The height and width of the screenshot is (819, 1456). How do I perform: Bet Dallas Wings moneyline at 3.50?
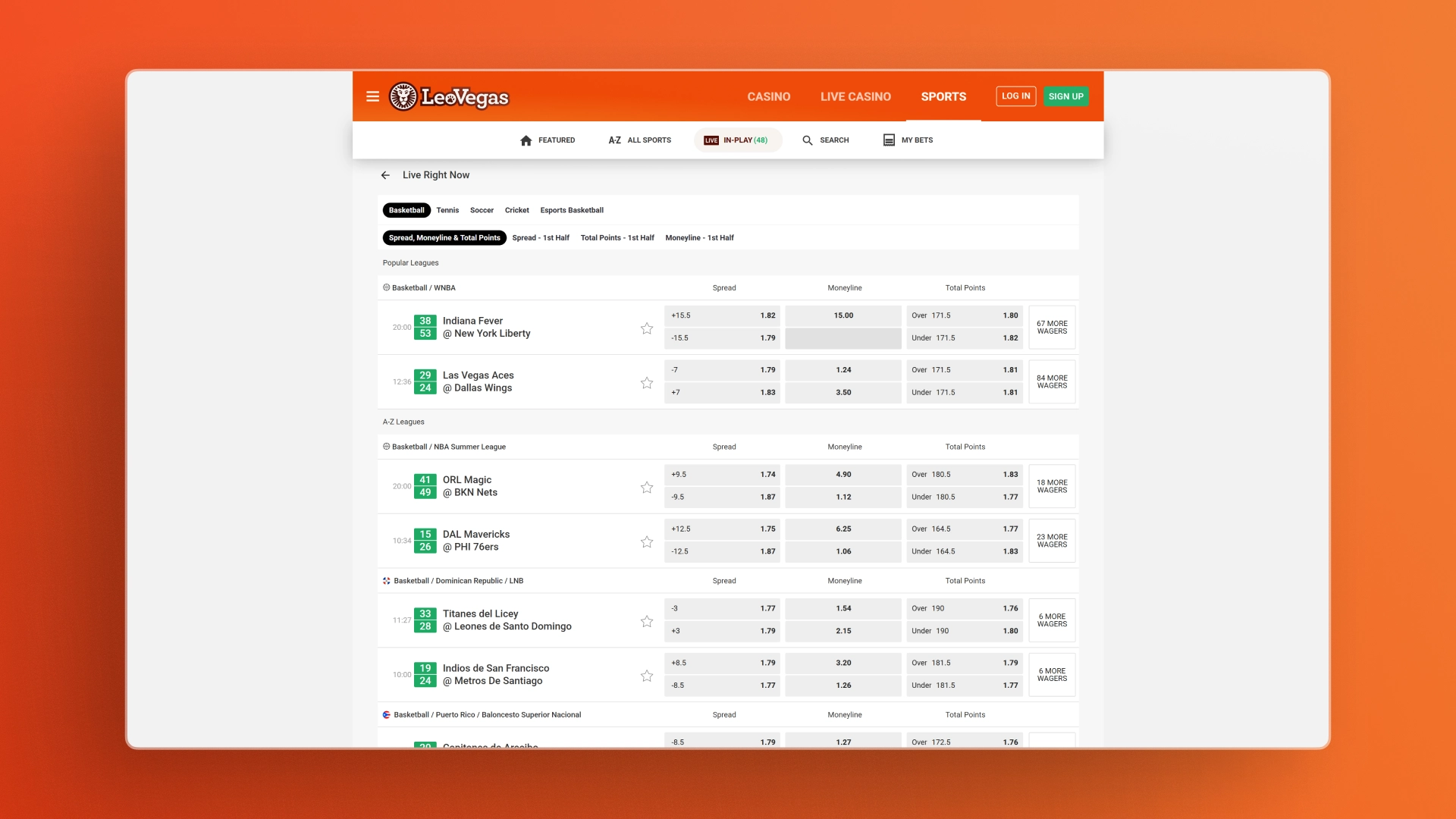tap(843, 393)
